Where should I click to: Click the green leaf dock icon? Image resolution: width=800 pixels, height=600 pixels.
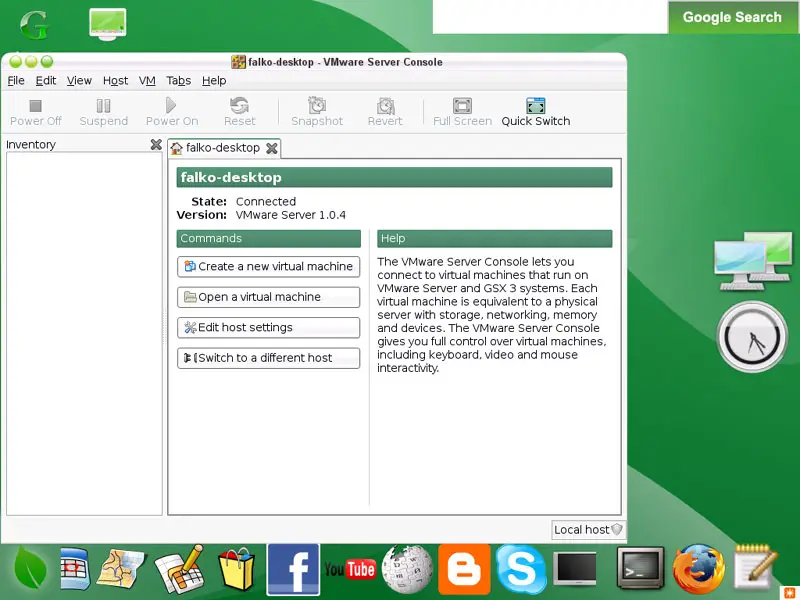pos(30,569)
